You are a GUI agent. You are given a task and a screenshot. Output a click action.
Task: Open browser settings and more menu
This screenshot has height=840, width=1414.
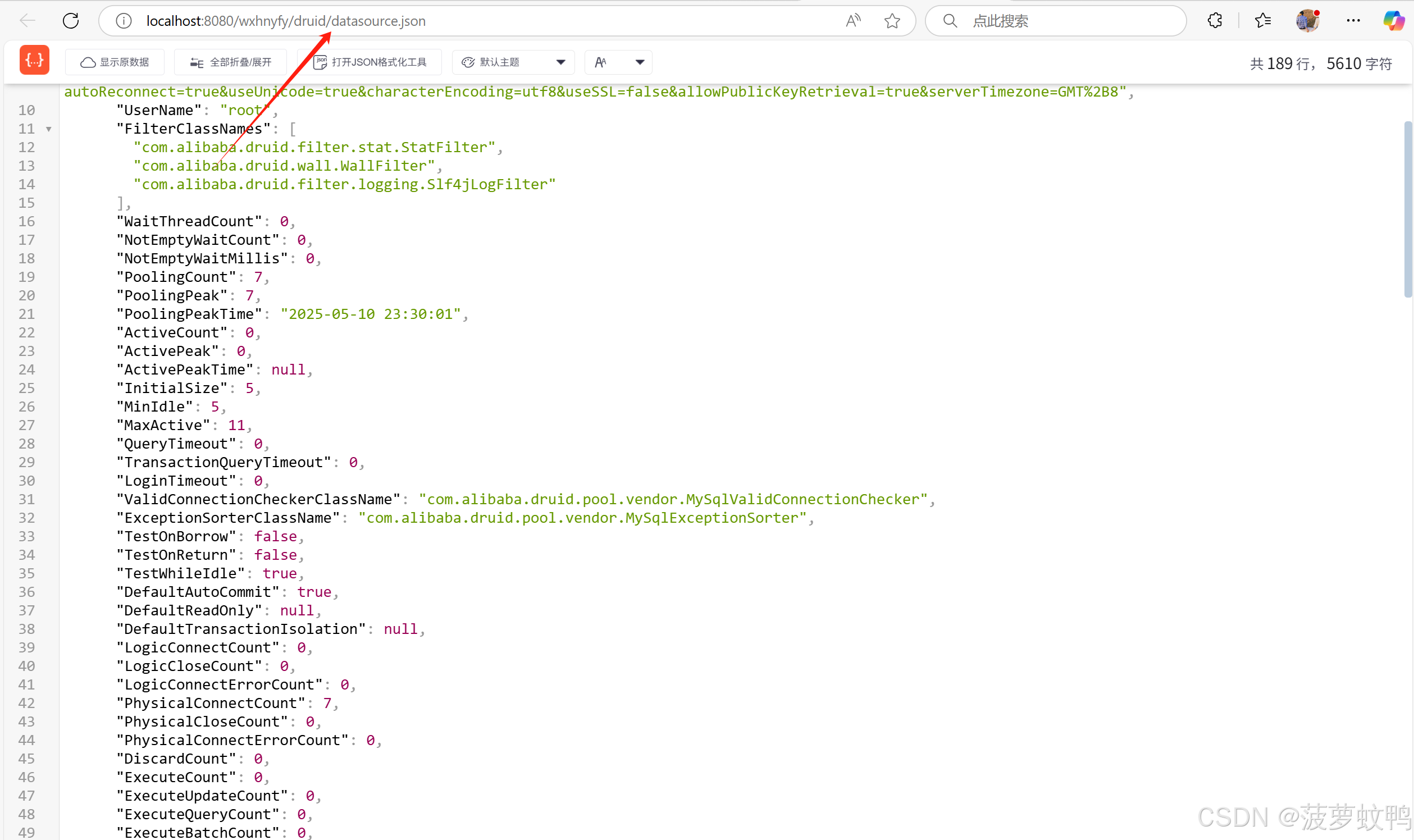pyautogui.click(x=1353, y=21)
